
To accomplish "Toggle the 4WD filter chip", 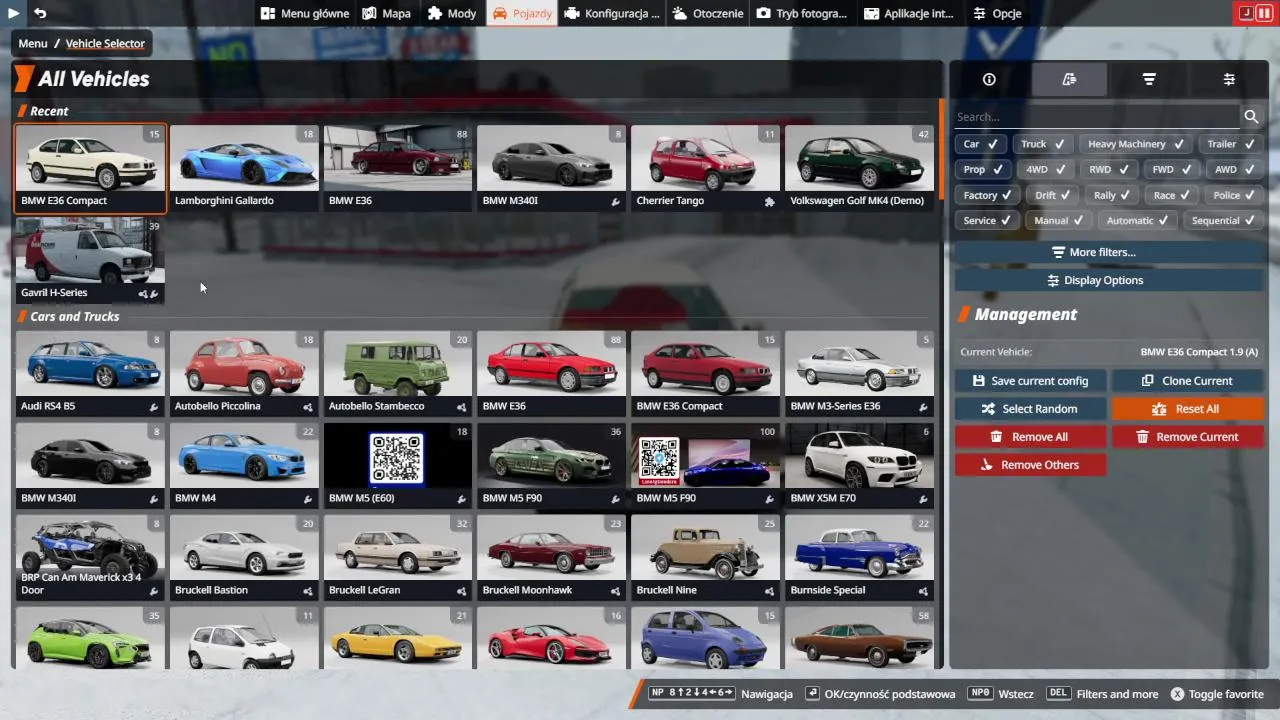I will [1046, 169].
